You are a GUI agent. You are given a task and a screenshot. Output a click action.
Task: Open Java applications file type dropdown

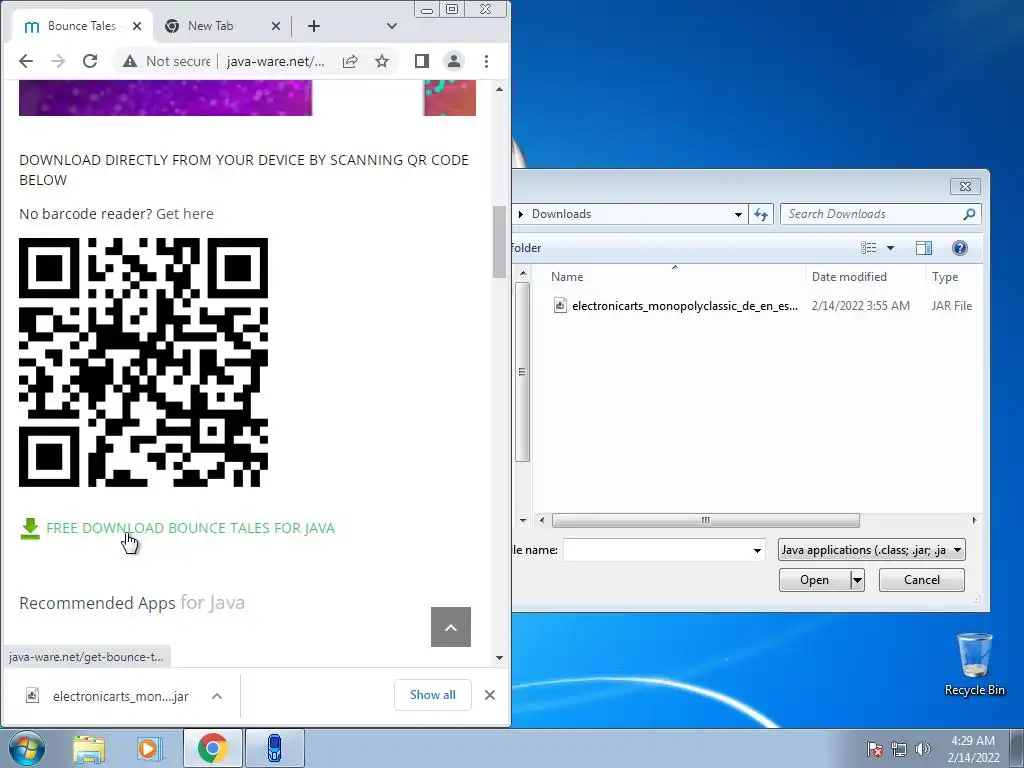pyautogui.click(x=871, y=550)
